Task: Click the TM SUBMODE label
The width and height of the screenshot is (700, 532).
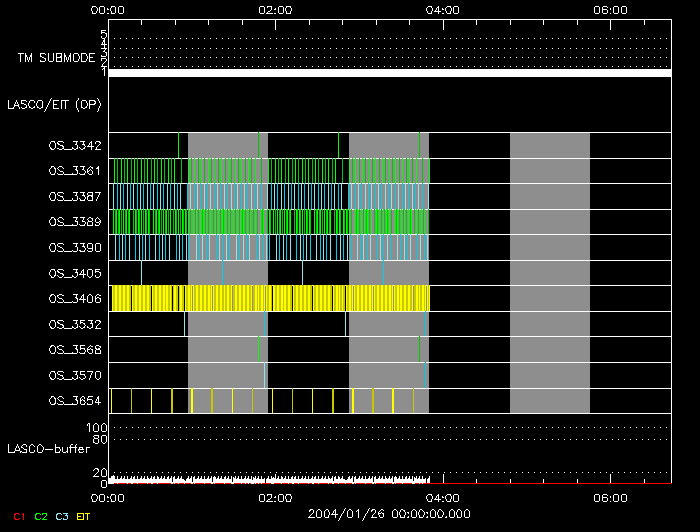Action: pyautogui.click(x=56, y=58)
